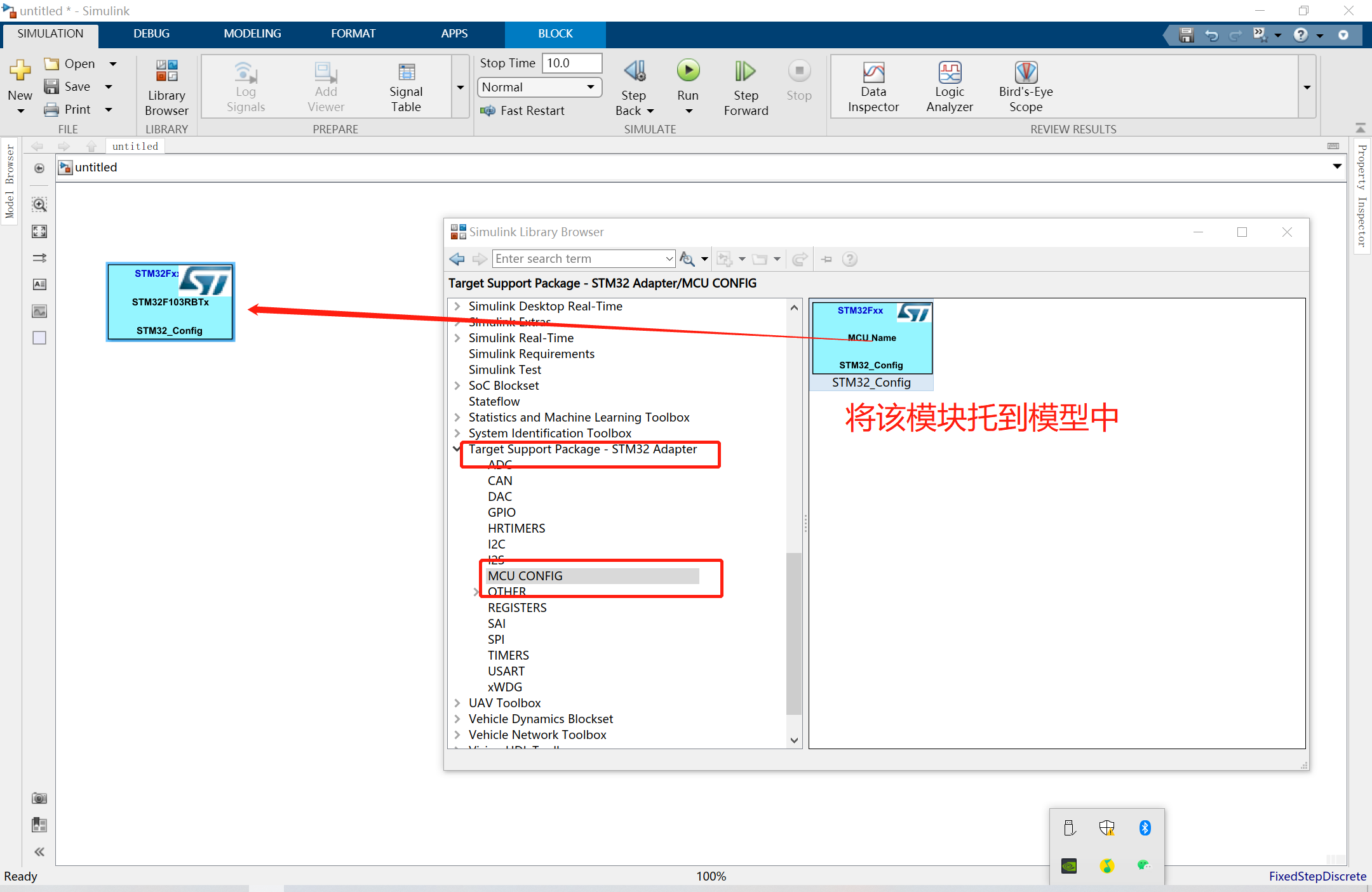Image resolution: width=1372 pixels, height=892 pixels.
Task: Collapse Target Support Package - STM32 Adapter
Action: [x=457, y=449]
